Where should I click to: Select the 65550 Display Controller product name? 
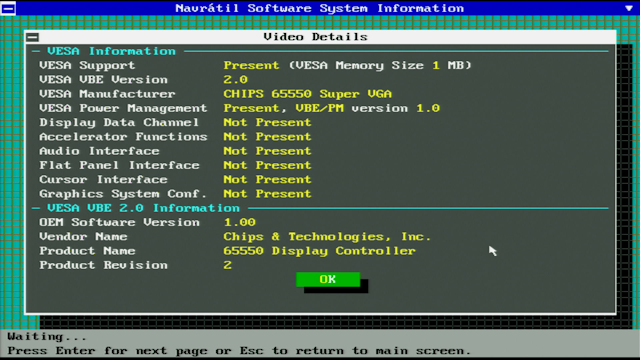pos(319,251)
